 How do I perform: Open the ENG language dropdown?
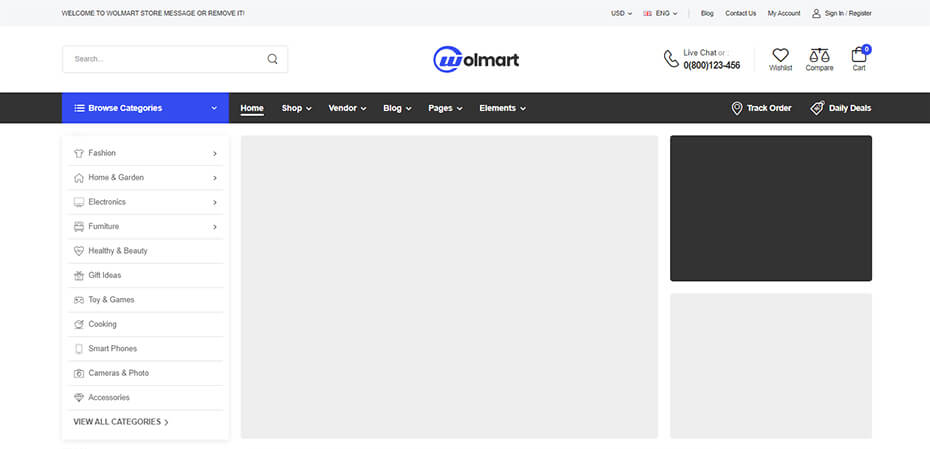tap(661, 13)
